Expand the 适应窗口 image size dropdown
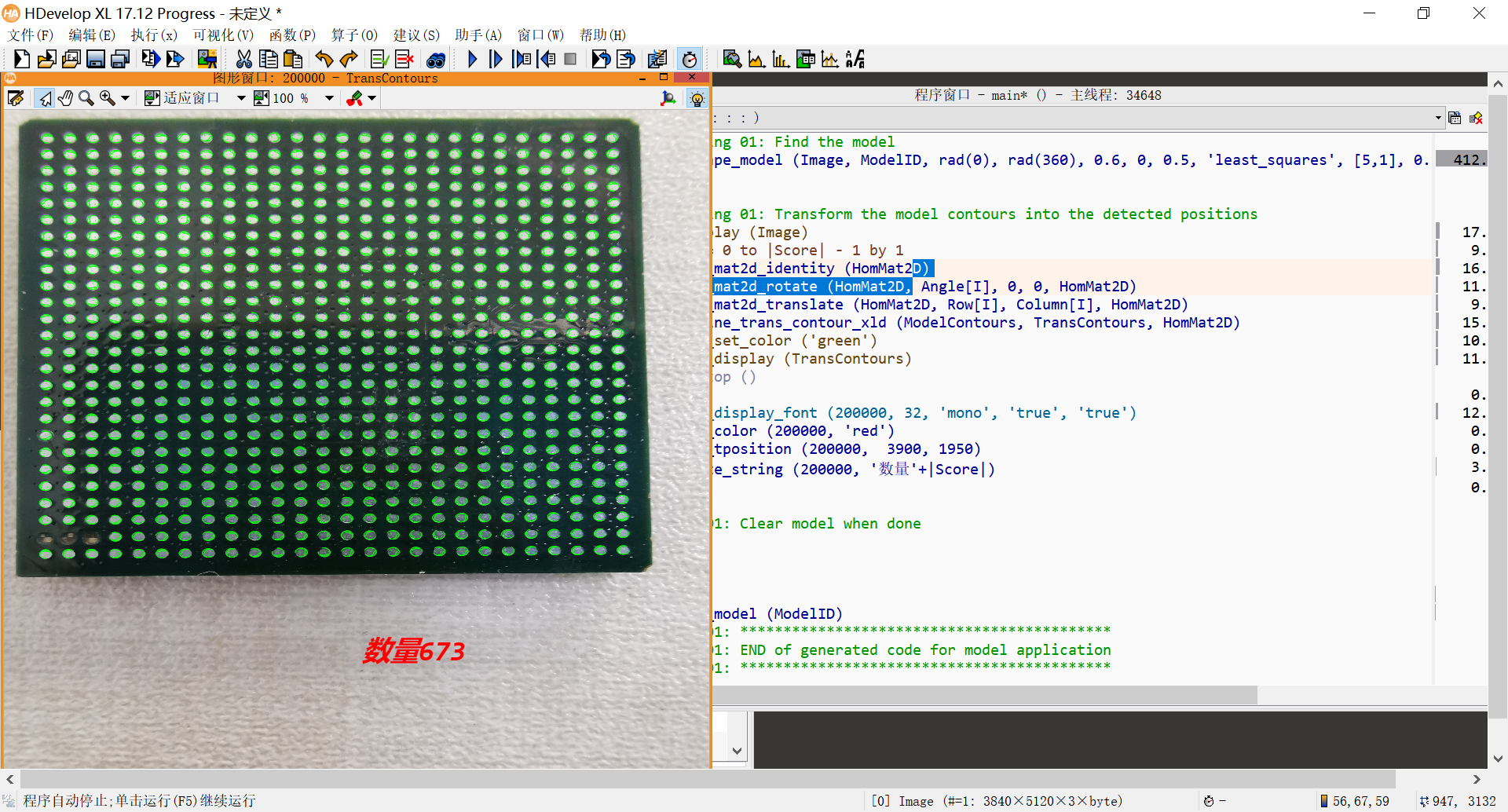 click(x=240, y=98)
